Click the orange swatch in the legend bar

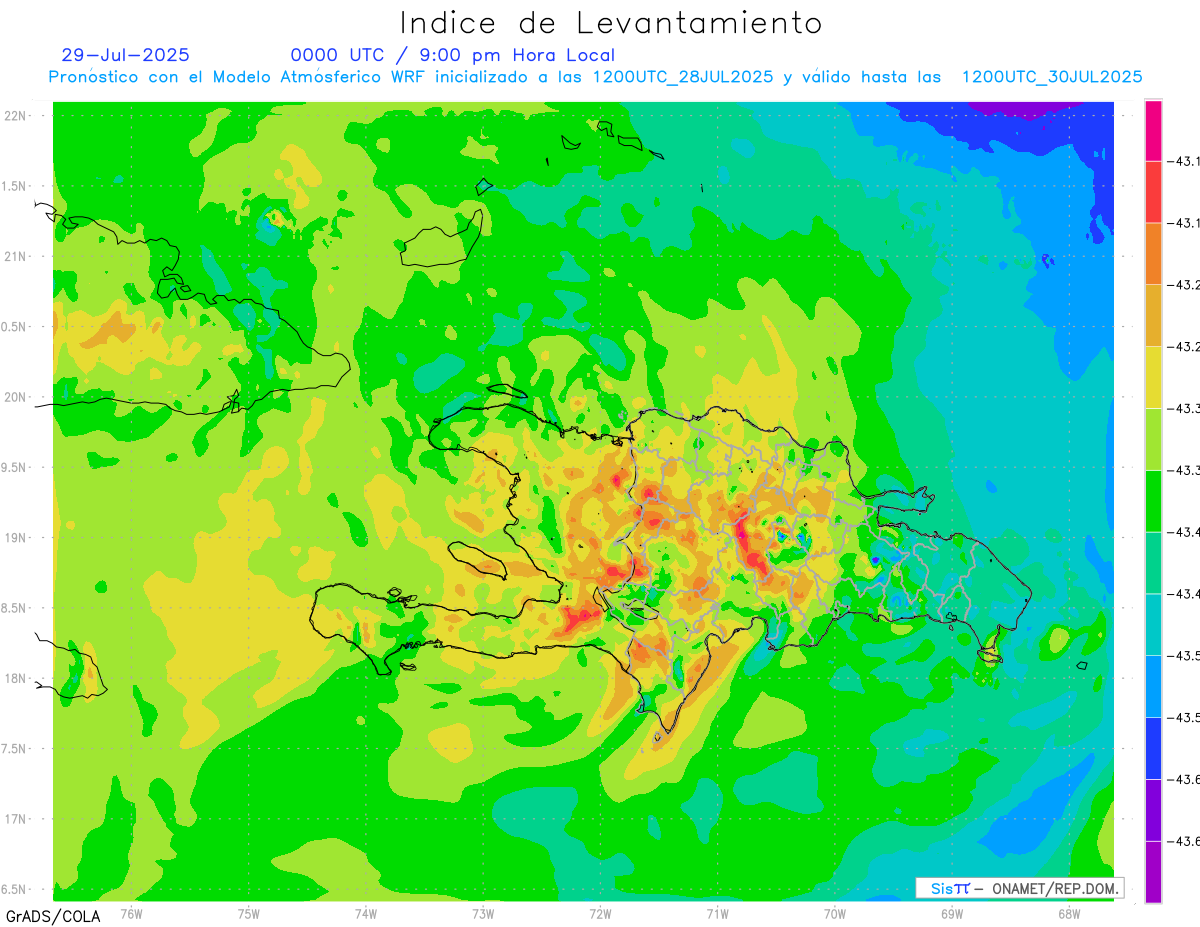[x=1153, y=254]
